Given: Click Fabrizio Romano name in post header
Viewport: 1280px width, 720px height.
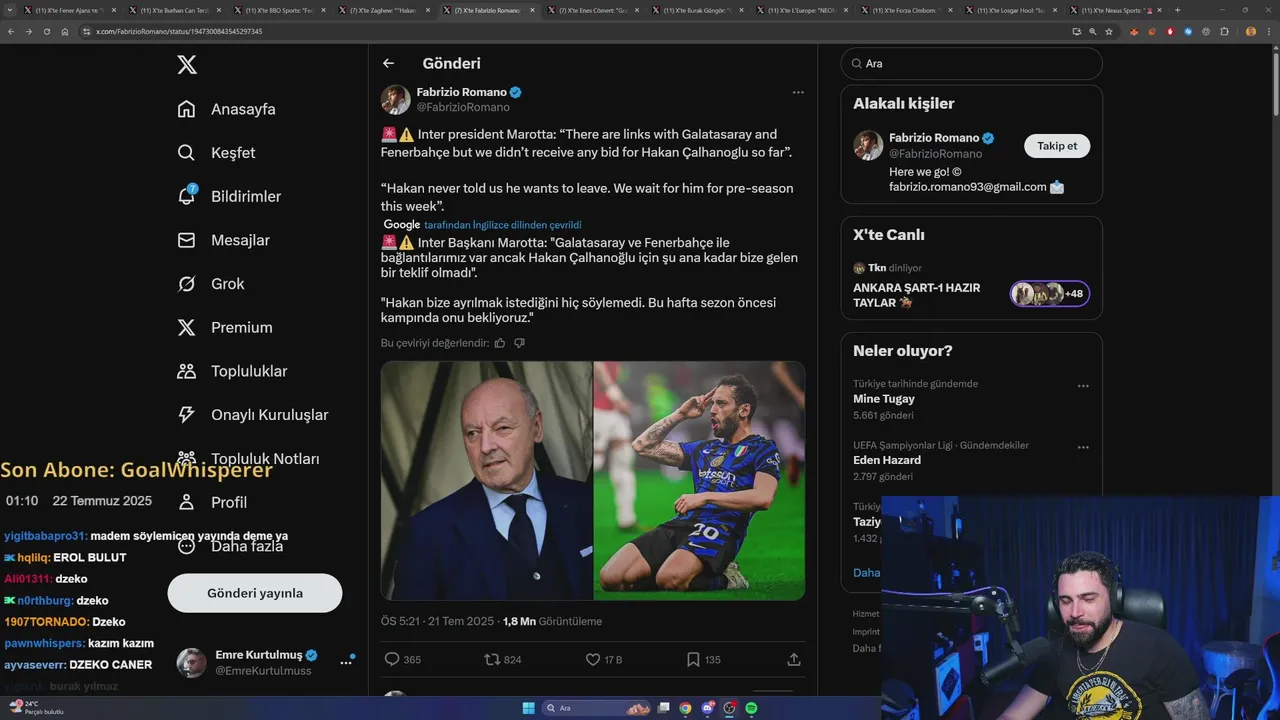Looking at the screenshot, I should 461,92.
